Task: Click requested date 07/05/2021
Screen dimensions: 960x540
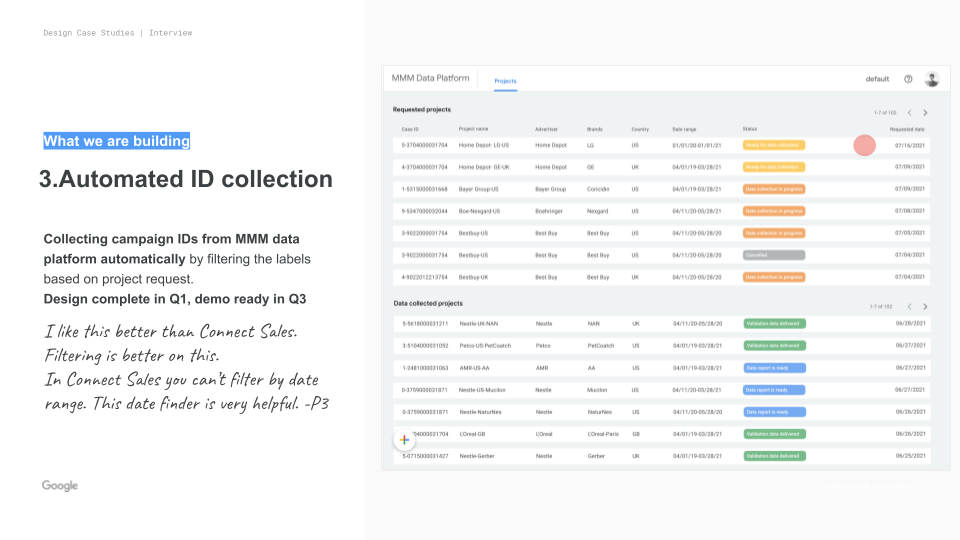Action: pyautogui.click(x=910, y=233)
